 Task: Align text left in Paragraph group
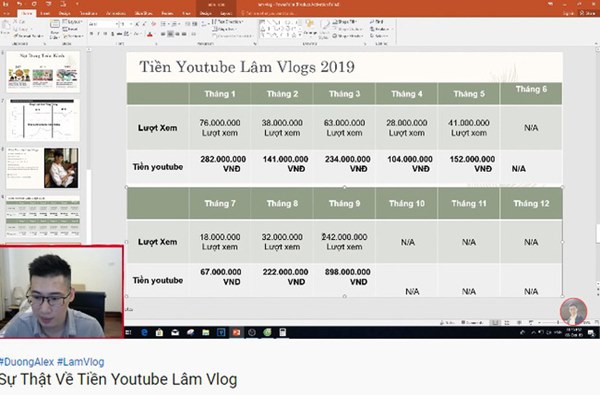point(163,34)
